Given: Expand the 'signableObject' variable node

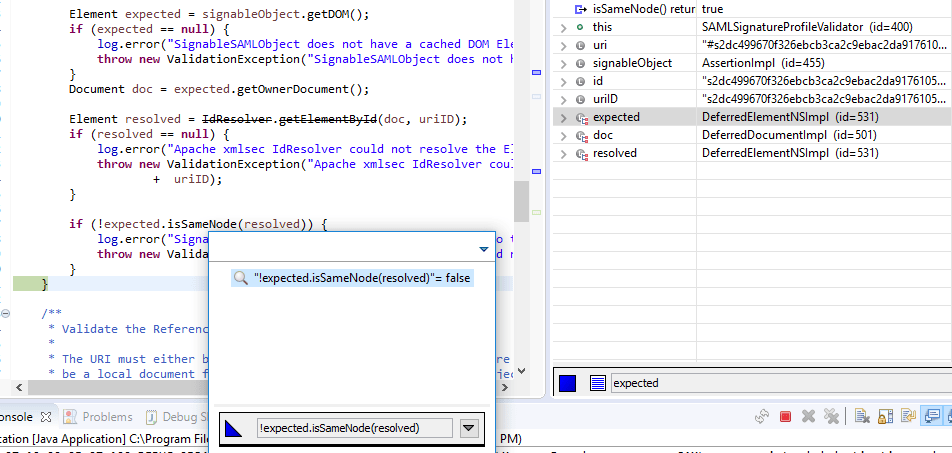Looking at the screenshot, I should [x=563, y=63].
